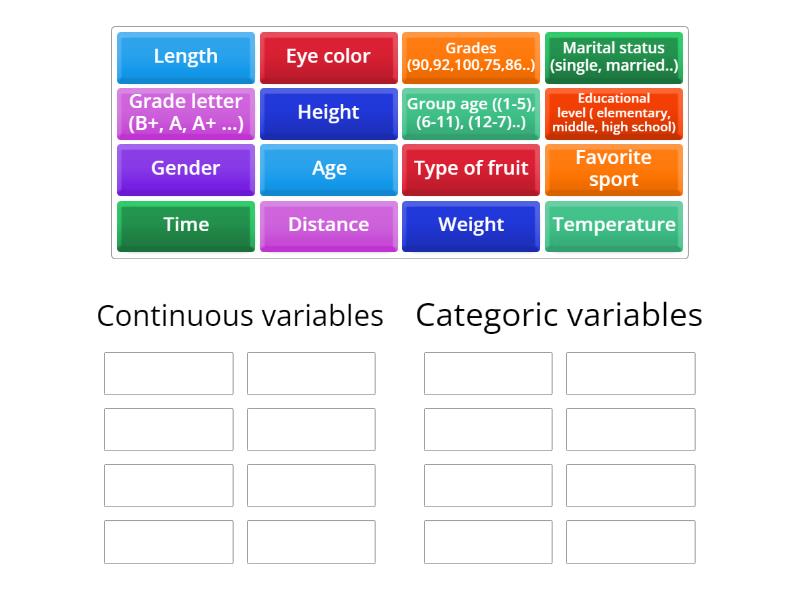Pick the Temperature card

[613, 225]
